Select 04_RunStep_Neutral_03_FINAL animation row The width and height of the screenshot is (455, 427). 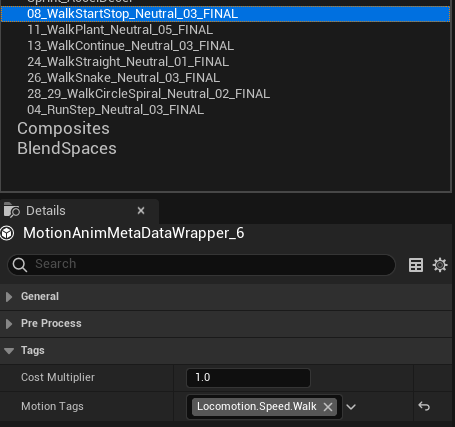point(225,110)
